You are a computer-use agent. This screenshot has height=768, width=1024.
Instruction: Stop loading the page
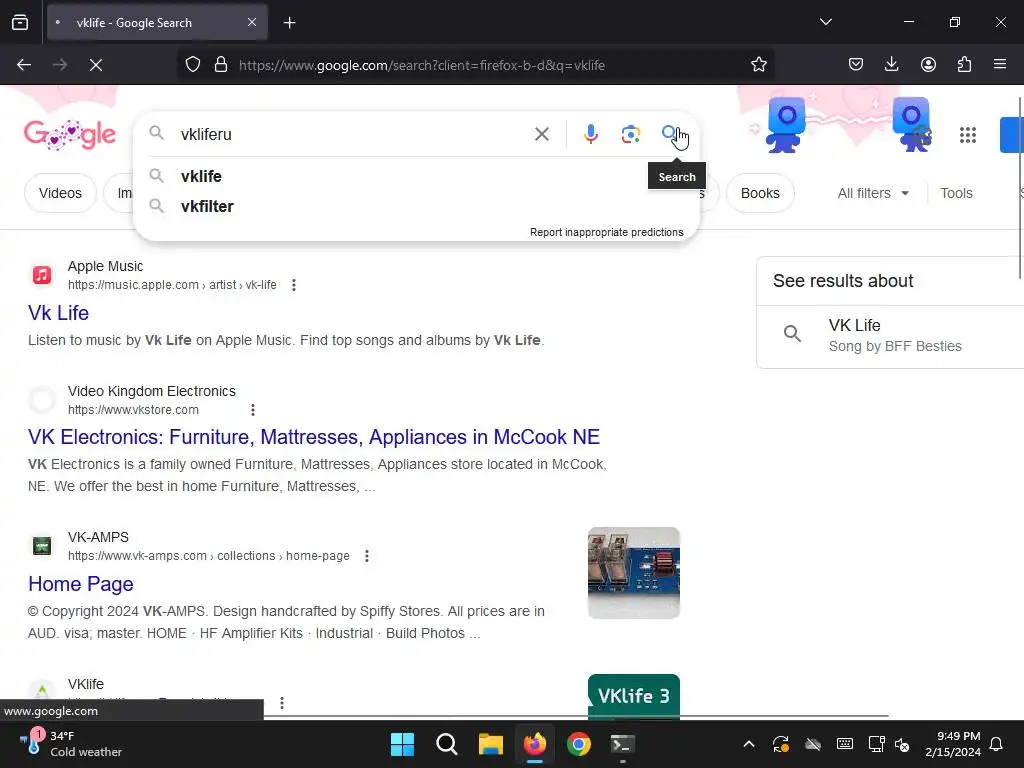pyautogui.click(x=96, y=65)
